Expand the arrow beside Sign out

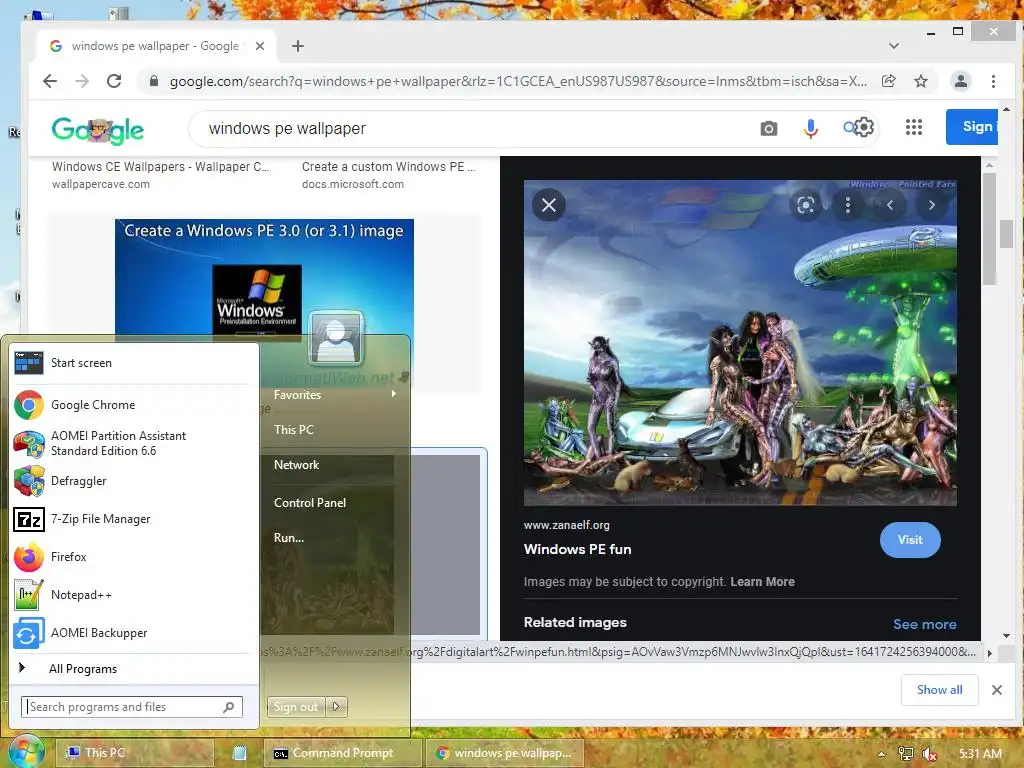336,707
